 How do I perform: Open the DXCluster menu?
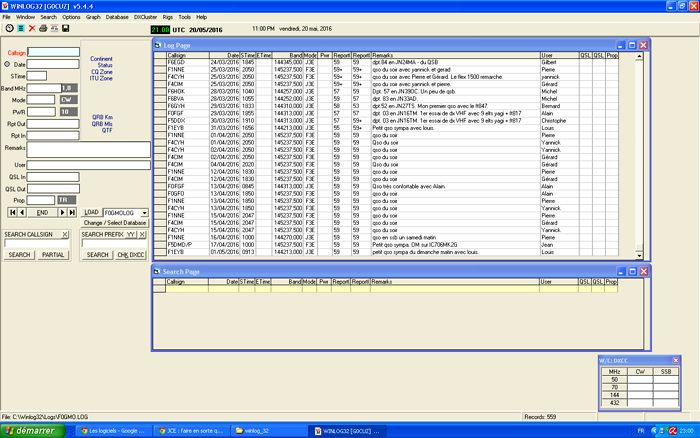point(146,17)
